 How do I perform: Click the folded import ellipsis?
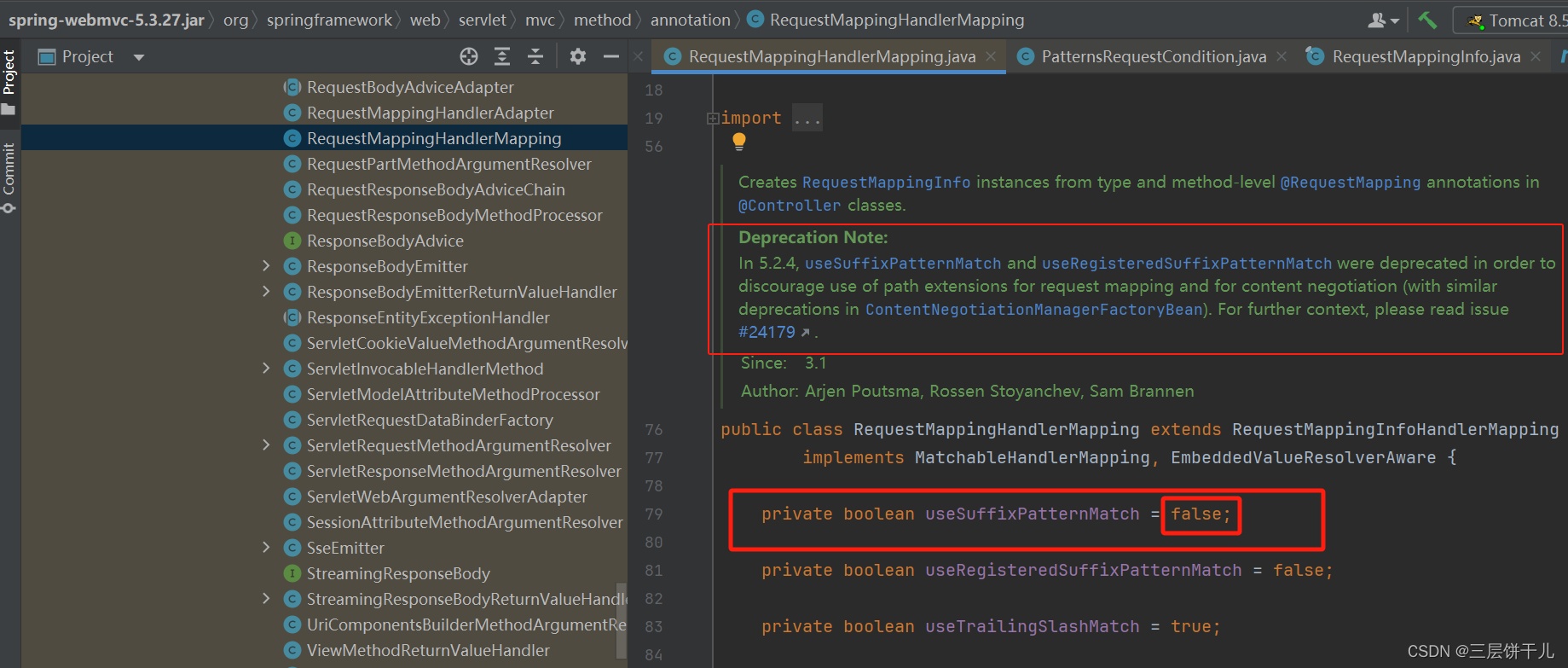pyautogui.click(x=807, y=118)
